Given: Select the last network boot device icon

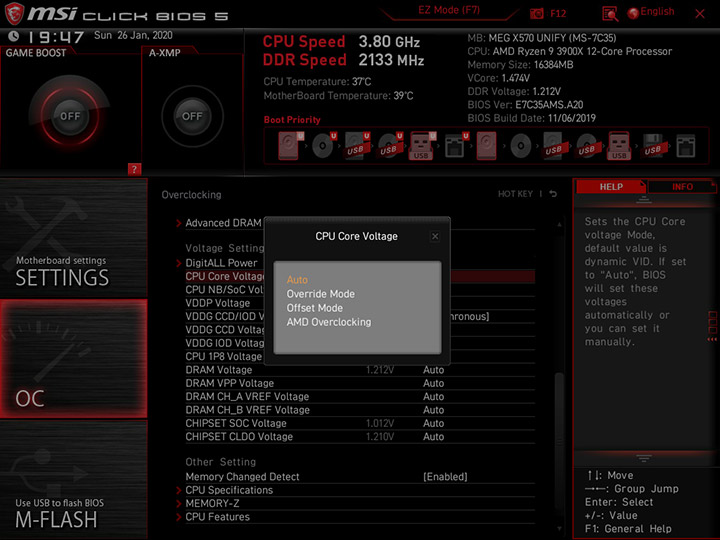Looking at the screenshot, I should point(686,146).
